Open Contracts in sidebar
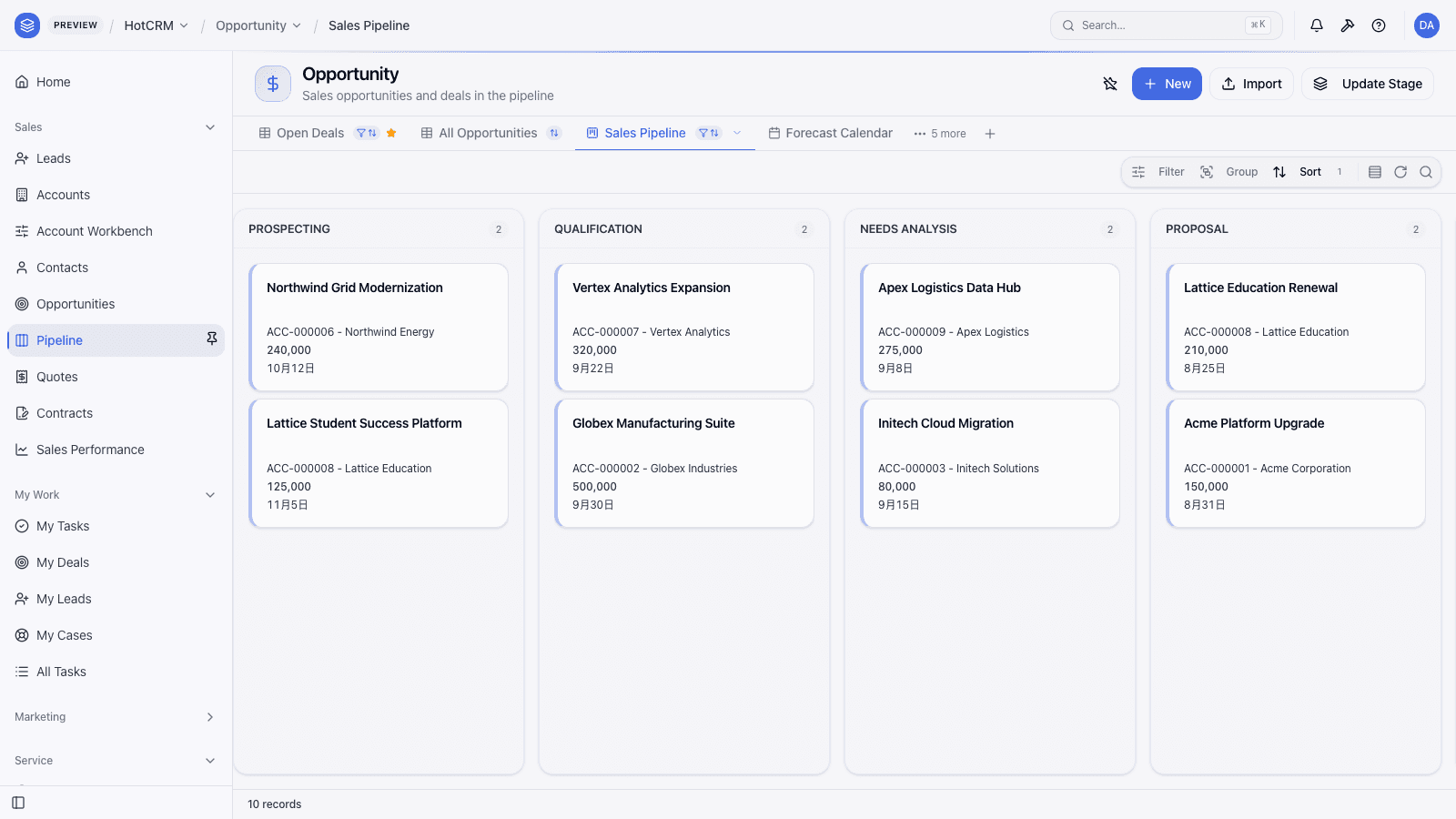1456x819 pixels. pyautogui.click(x=116, y=413)
